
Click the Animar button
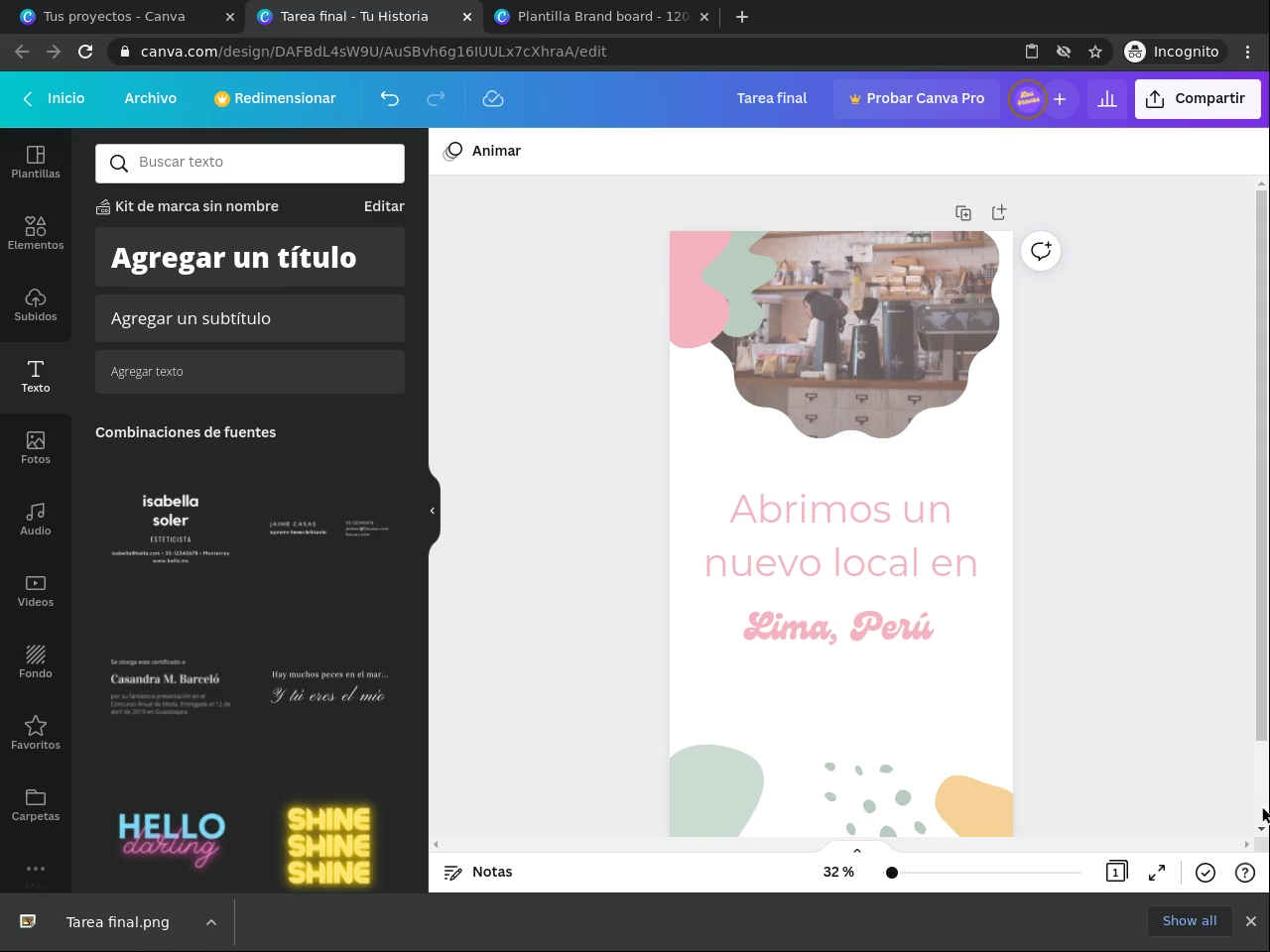(483, 151)
